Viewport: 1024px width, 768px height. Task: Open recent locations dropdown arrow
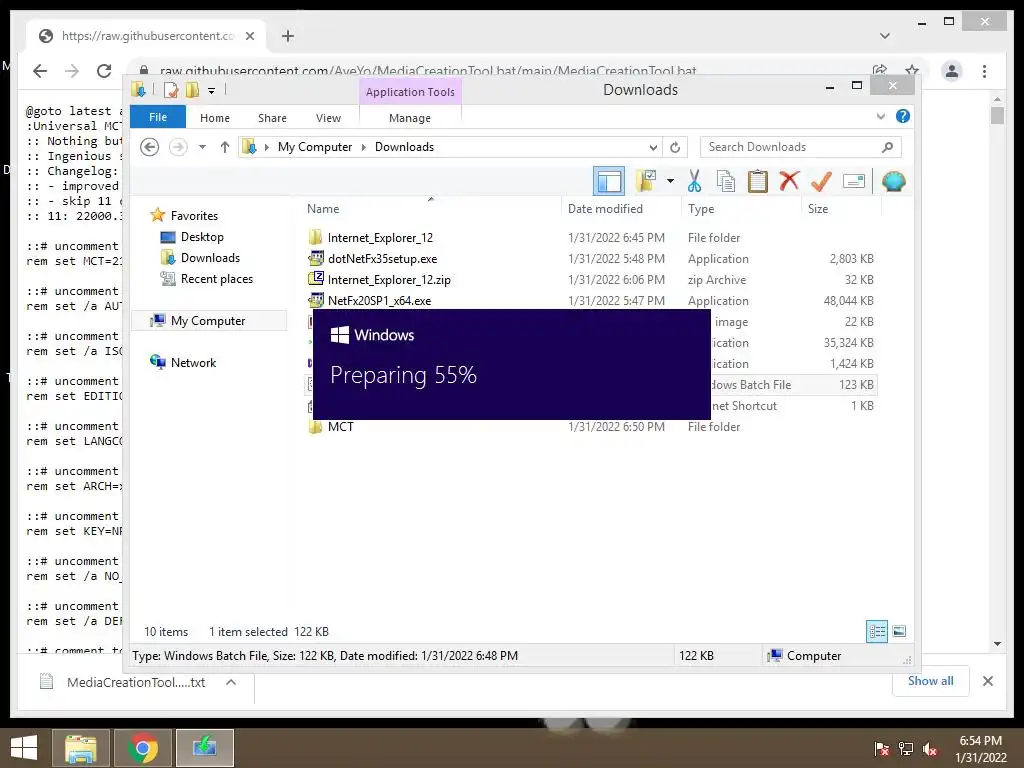[x=202, y=147]
